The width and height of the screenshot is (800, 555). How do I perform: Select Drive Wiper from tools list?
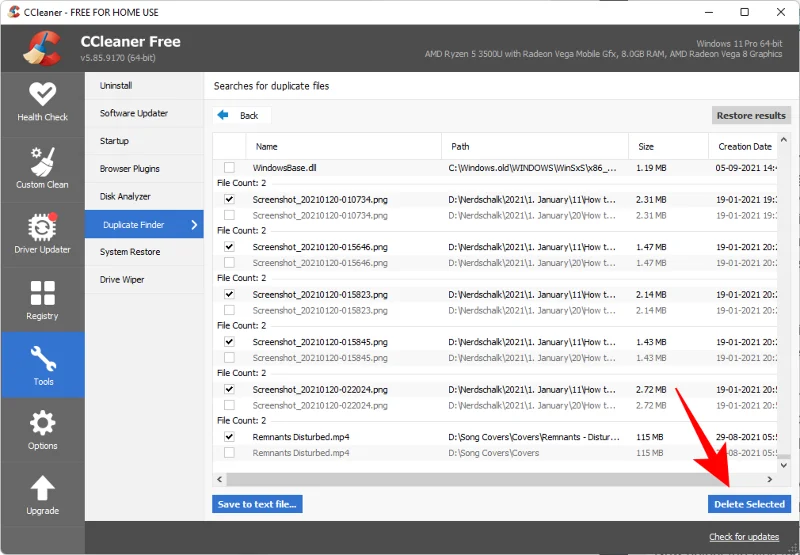click(x=122, y=280)
